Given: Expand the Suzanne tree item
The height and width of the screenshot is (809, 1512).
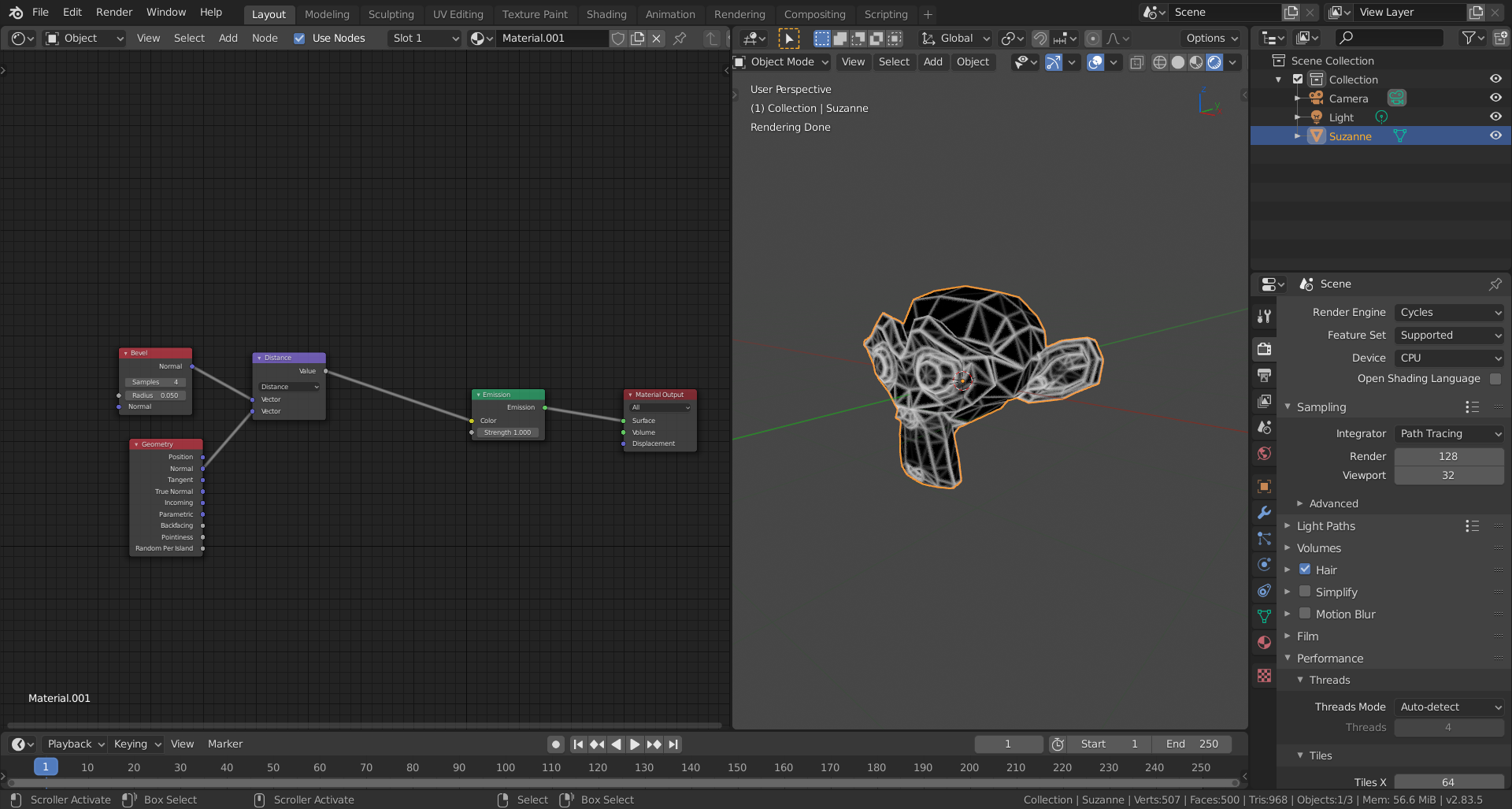Looking at the screenshot, I should [x=1297, y=136].
